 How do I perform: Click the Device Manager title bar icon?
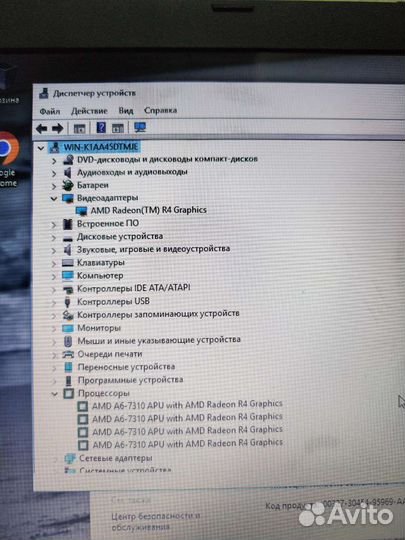click(44, 93)
